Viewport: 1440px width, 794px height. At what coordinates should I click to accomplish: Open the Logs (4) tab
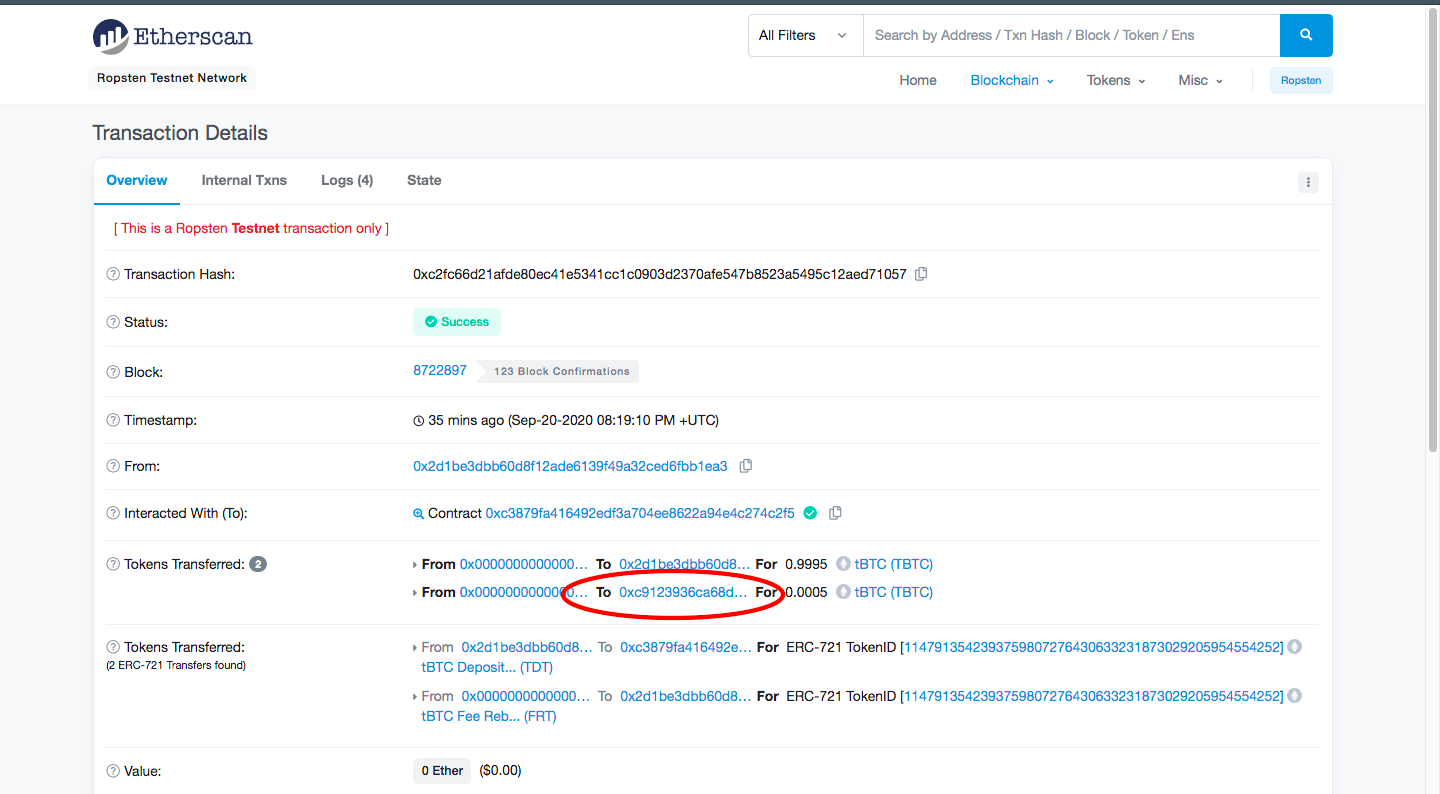(347, 180)
